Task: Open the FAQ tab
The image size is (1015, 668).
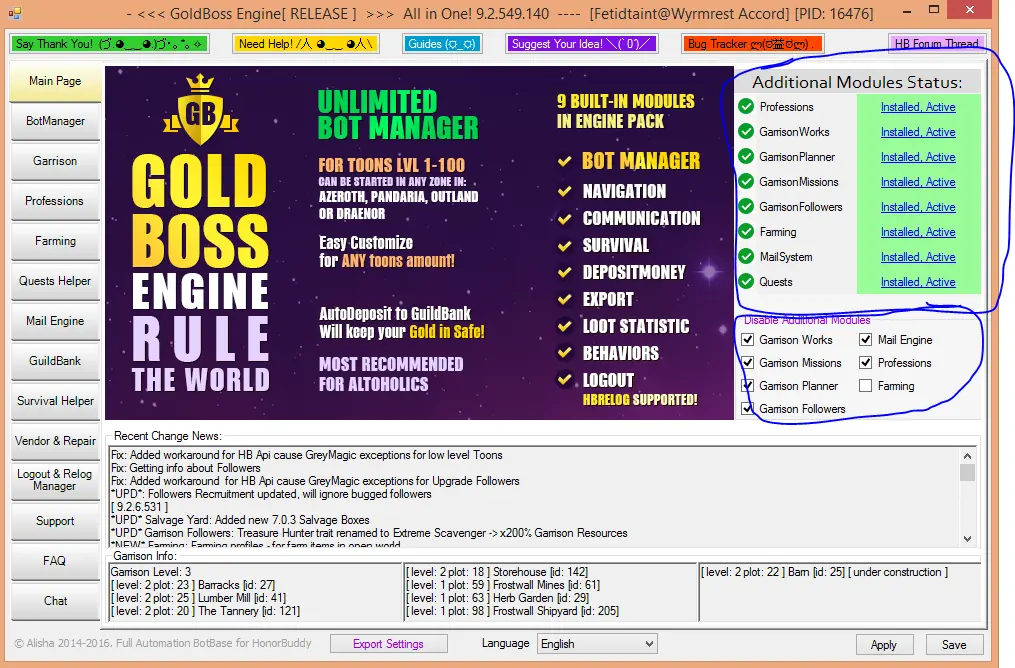Action: [55, 561]
